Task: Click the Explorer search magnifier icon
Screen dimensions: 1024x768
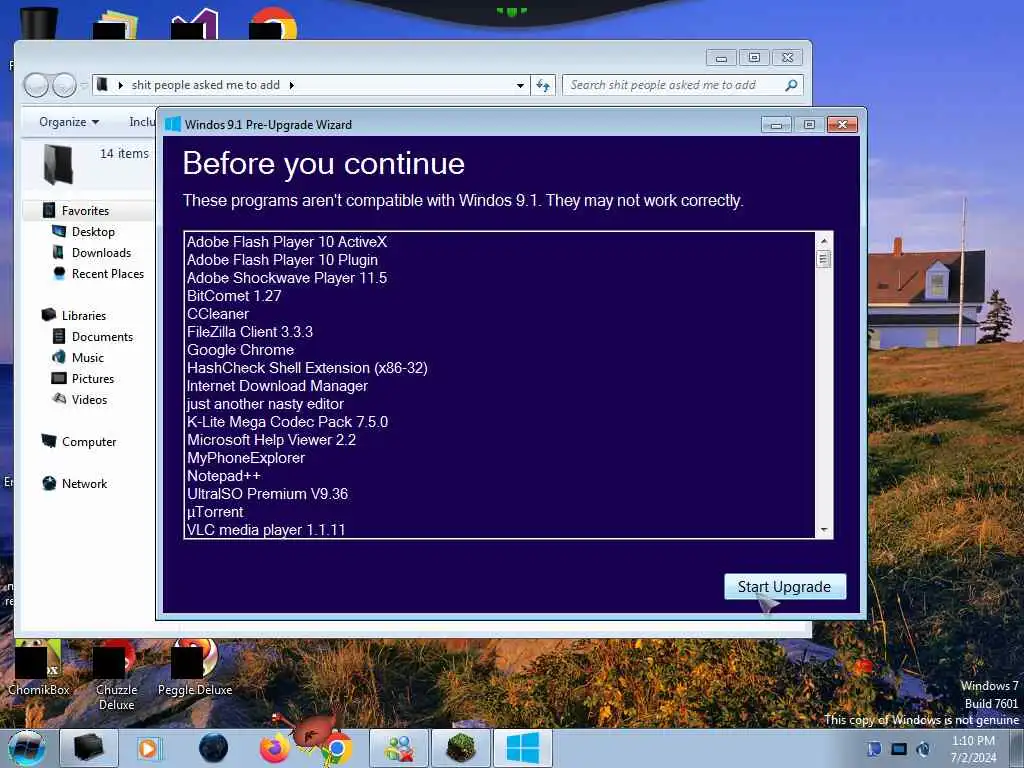Action: (x=791, y=85)
